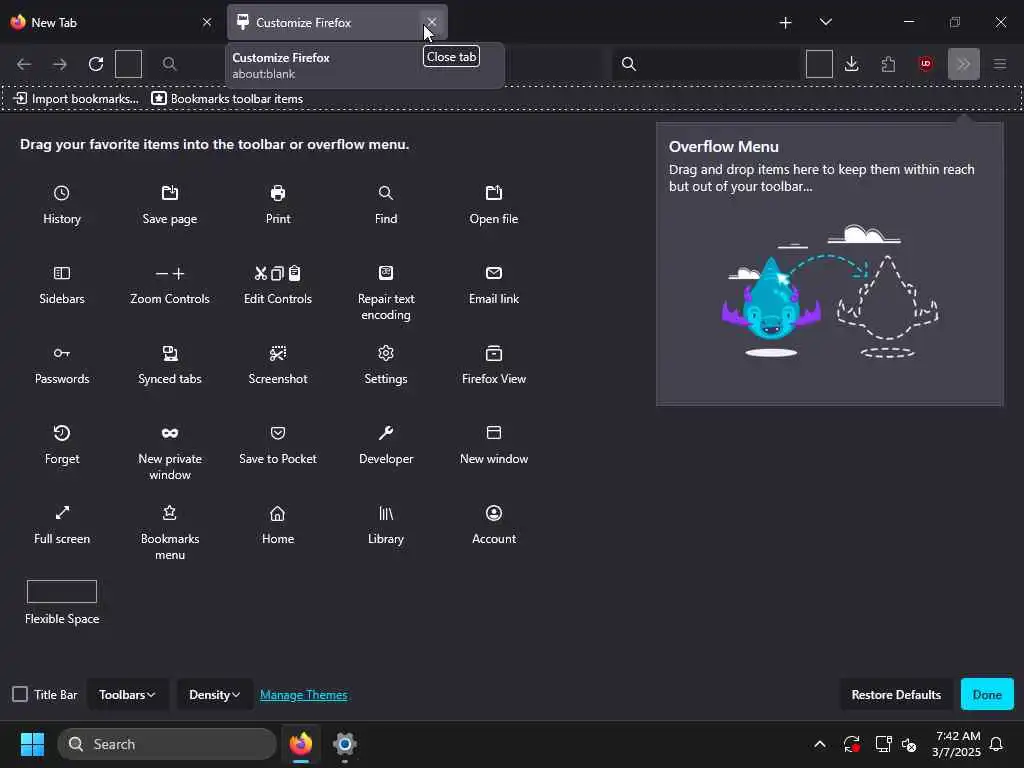Select the New window icon

[494, 433]
